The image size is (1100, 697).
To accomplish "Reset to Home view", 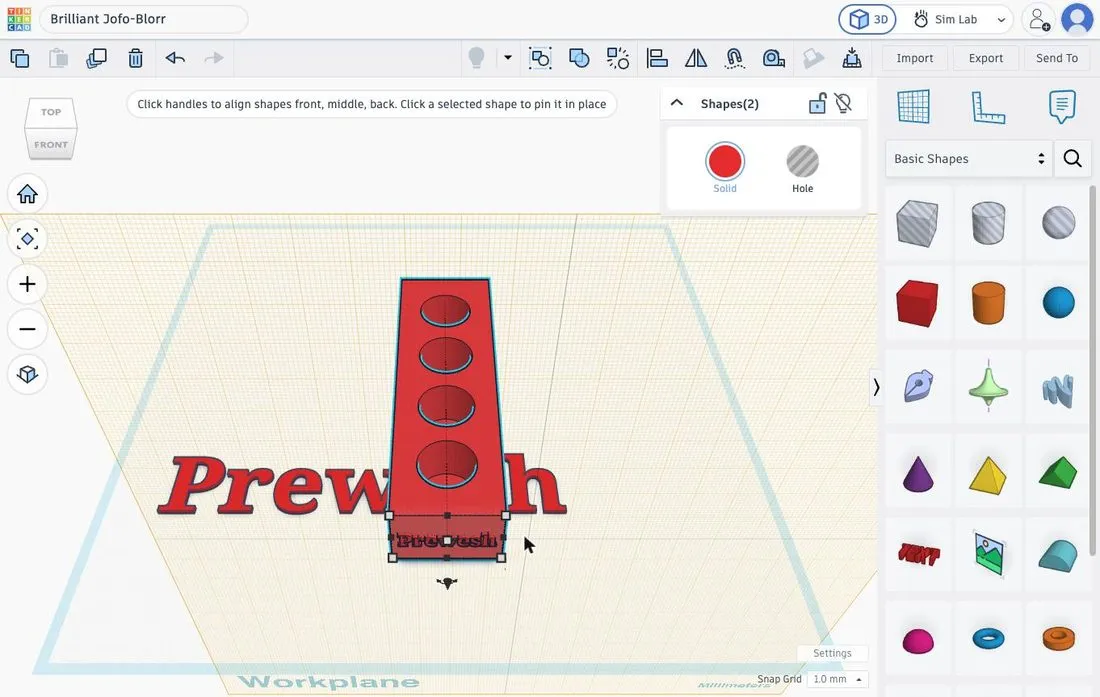I will point(27,194).
